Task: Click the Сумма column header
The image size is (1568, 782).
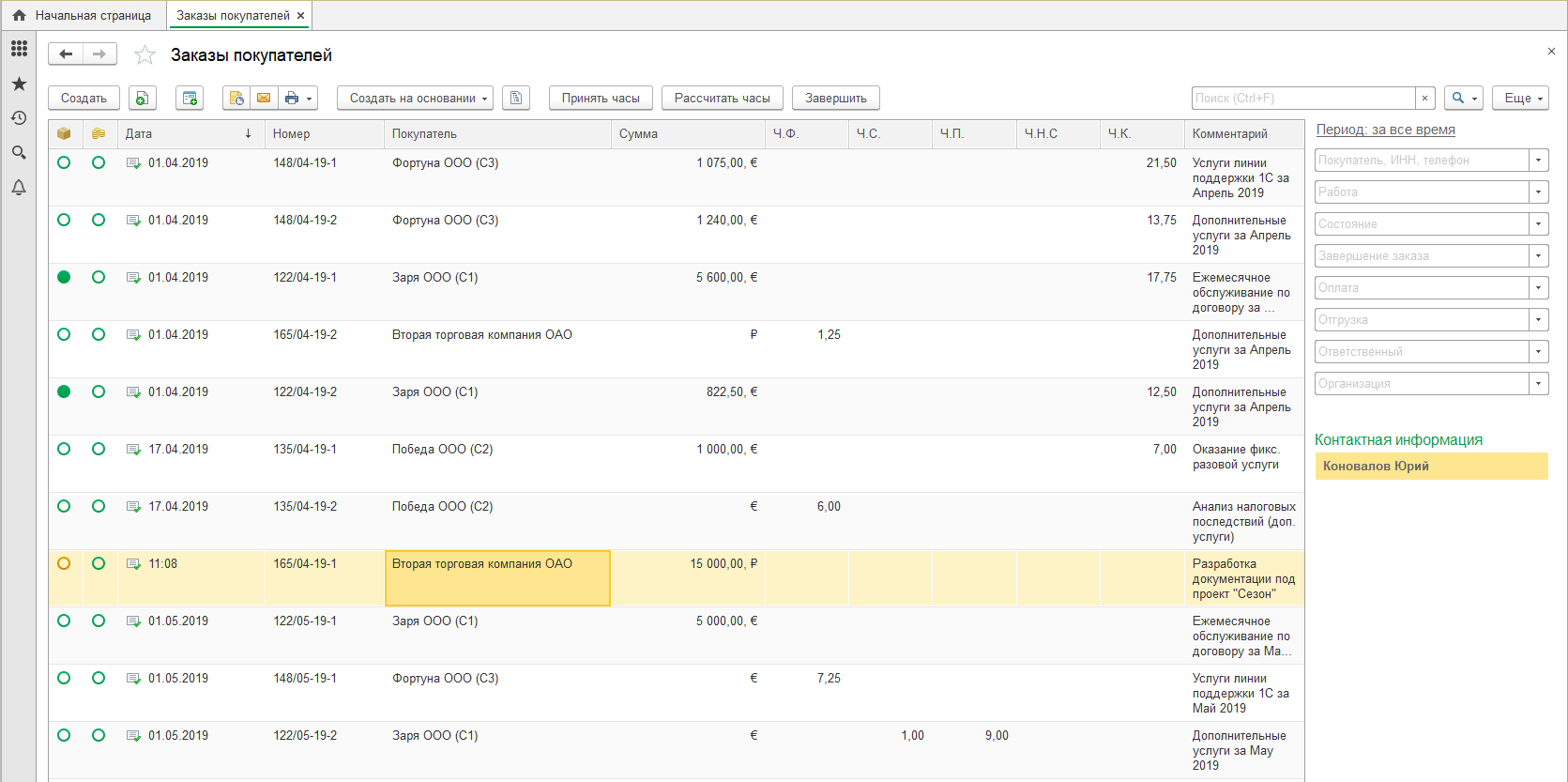Action: [688, 133]
